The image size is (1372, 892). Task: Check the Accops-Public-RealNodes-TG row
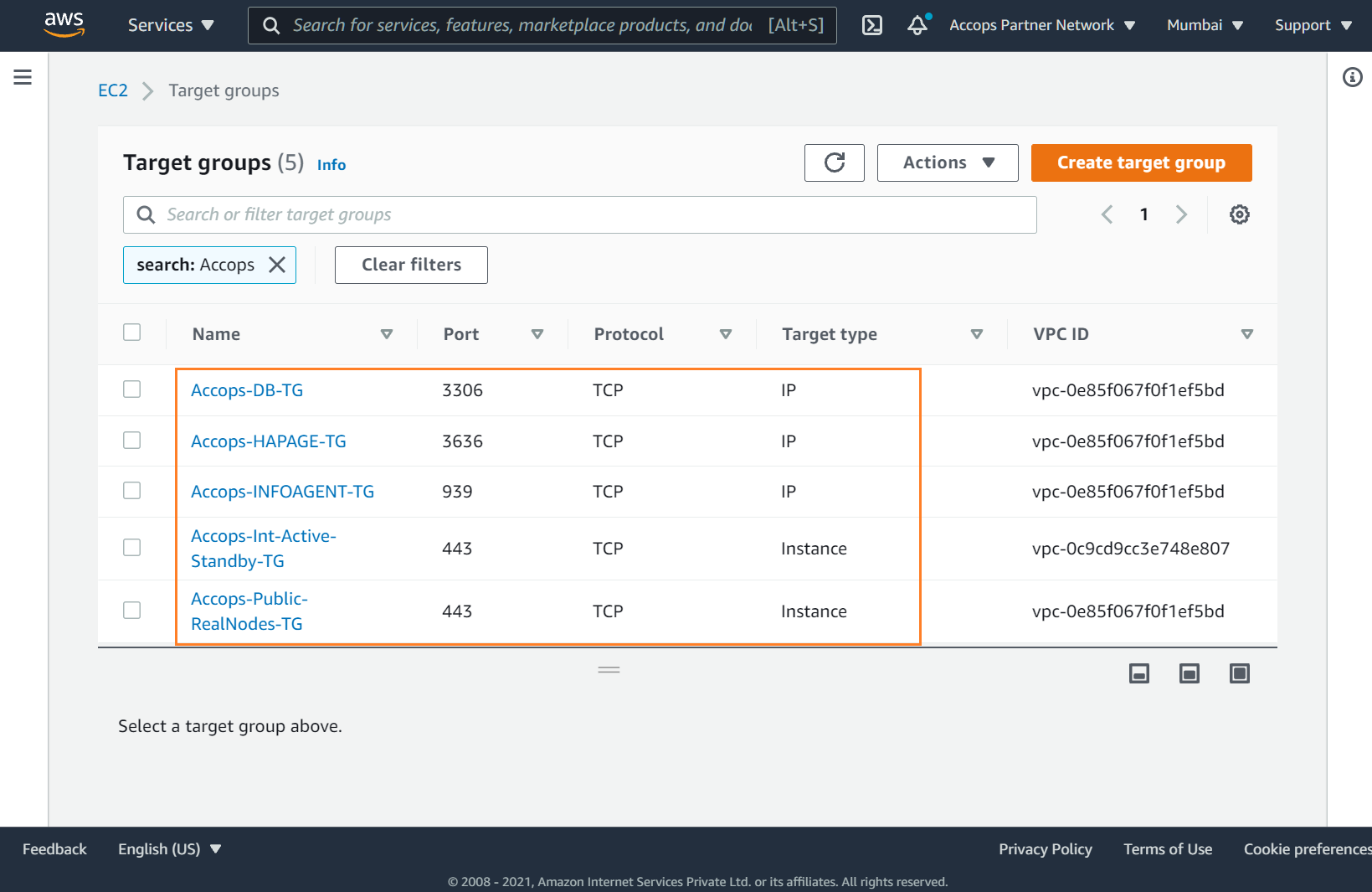click(x=132, y=611)
